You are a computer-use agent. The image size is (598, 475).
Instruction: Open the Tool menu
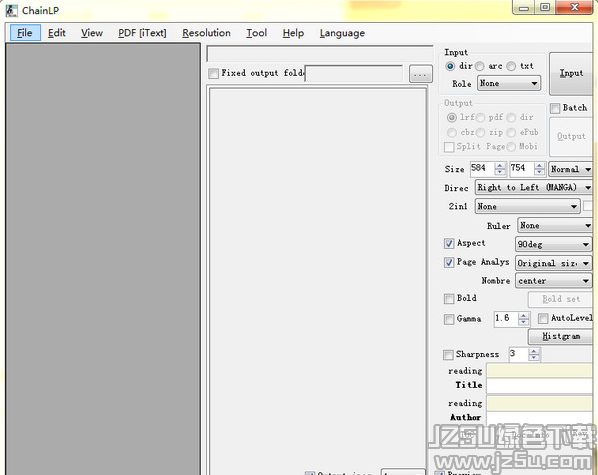256,33
